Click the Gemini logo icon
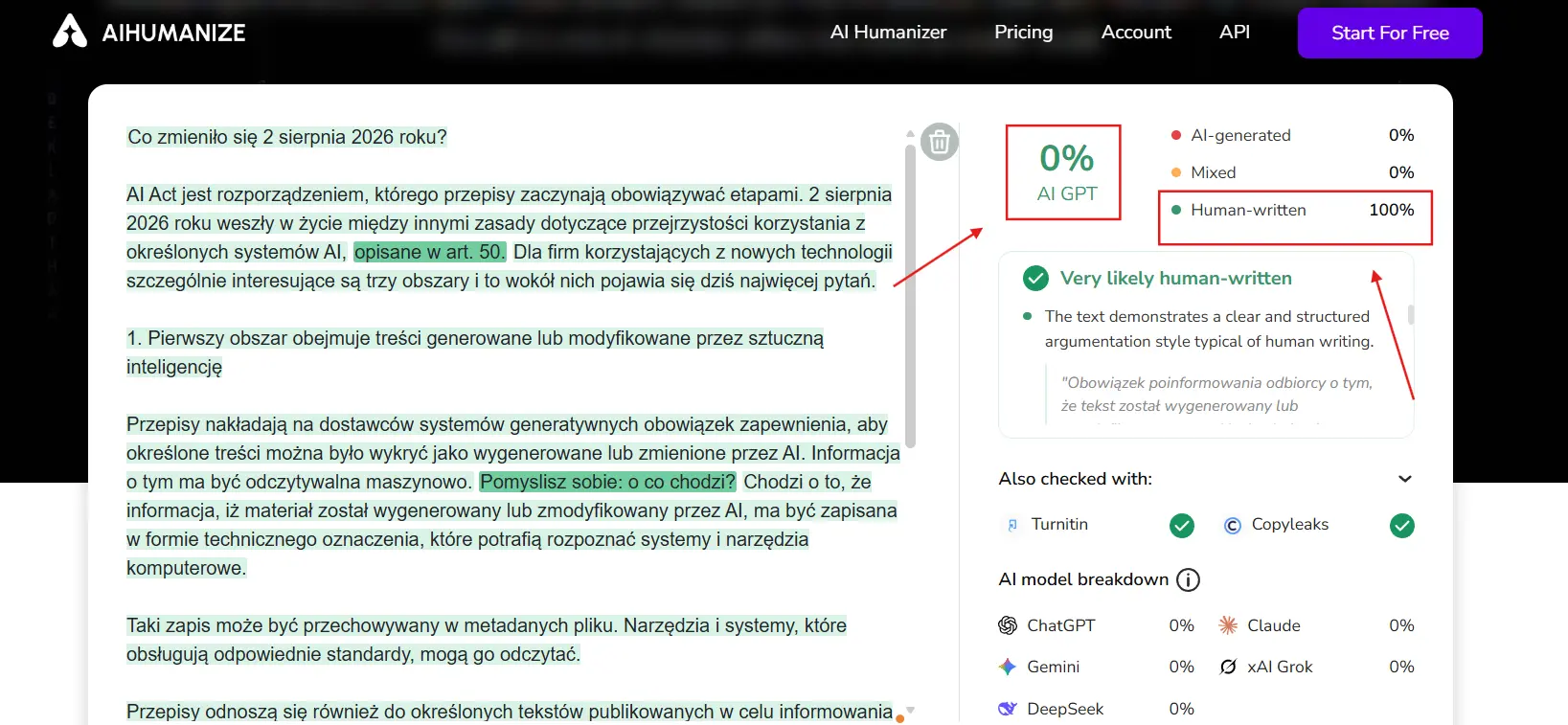Screen dimensions: 1568x725 pyautogui.click(x=1008, y=667)
